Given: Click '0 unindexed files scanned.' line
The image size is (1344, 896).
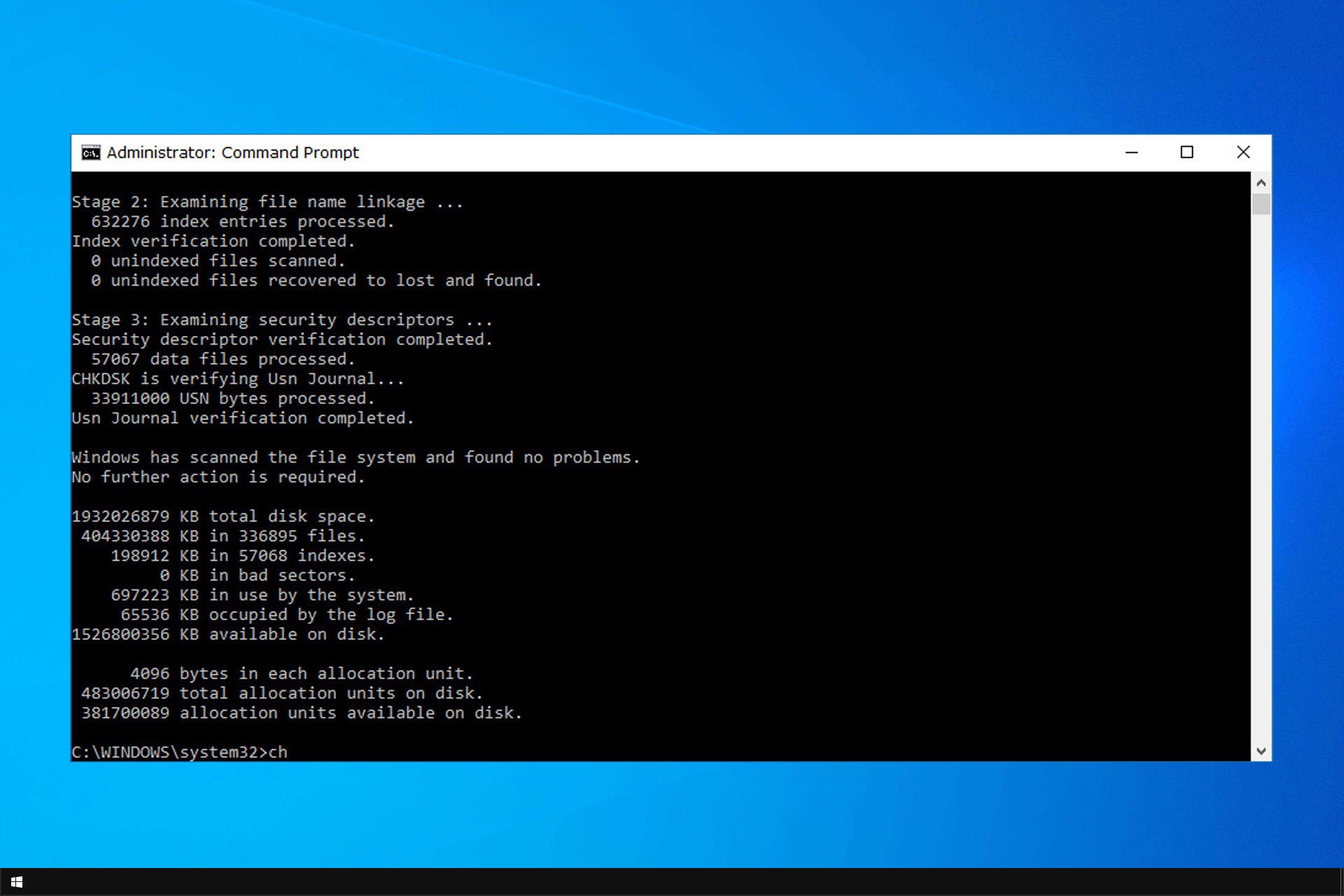Looking at the screenshot, I should (218, 261).
